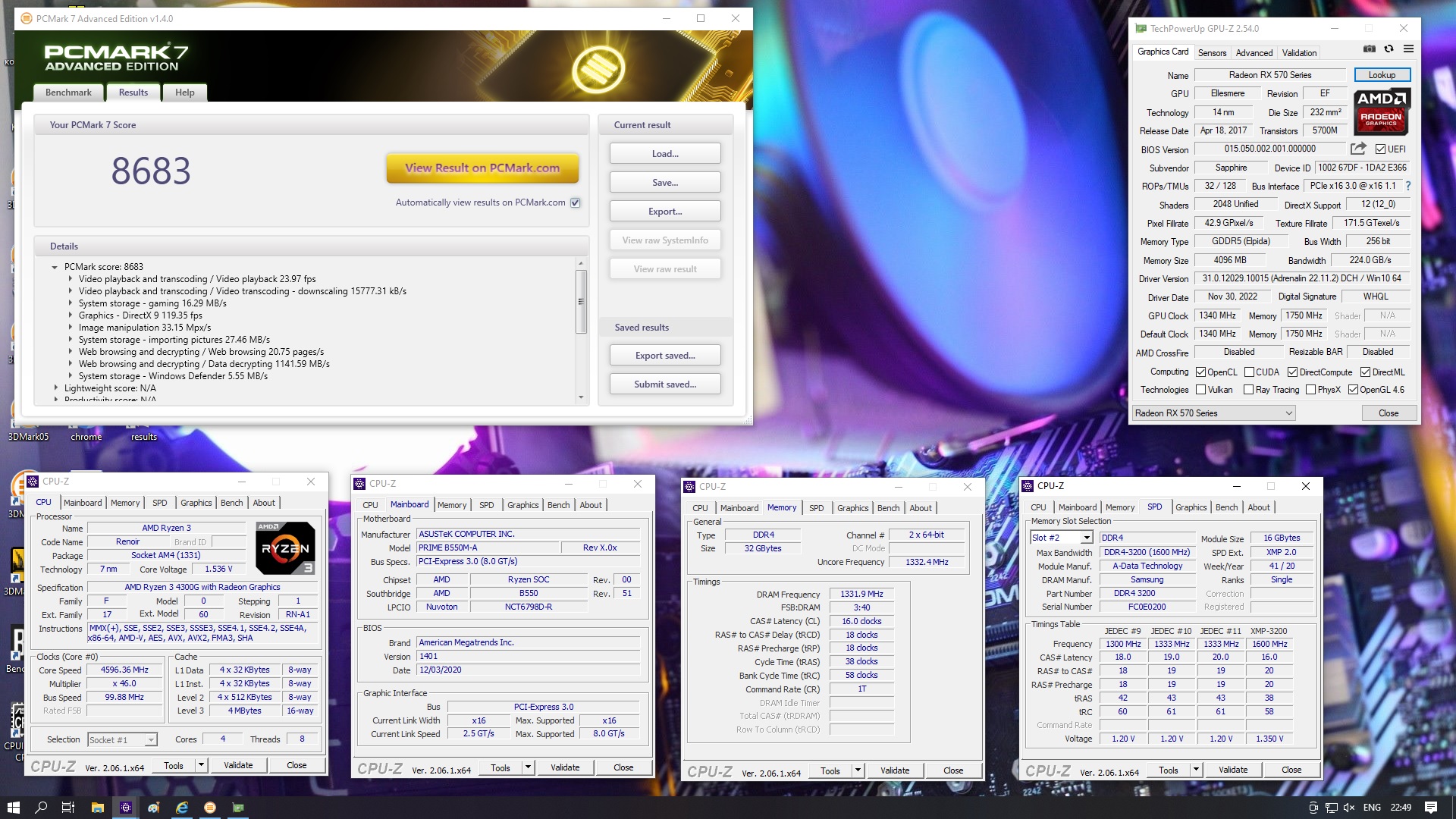Click the Bus Interface question mark in GPU-Z
Screen dimensions: 1456x819
[x=1408, y=186]
